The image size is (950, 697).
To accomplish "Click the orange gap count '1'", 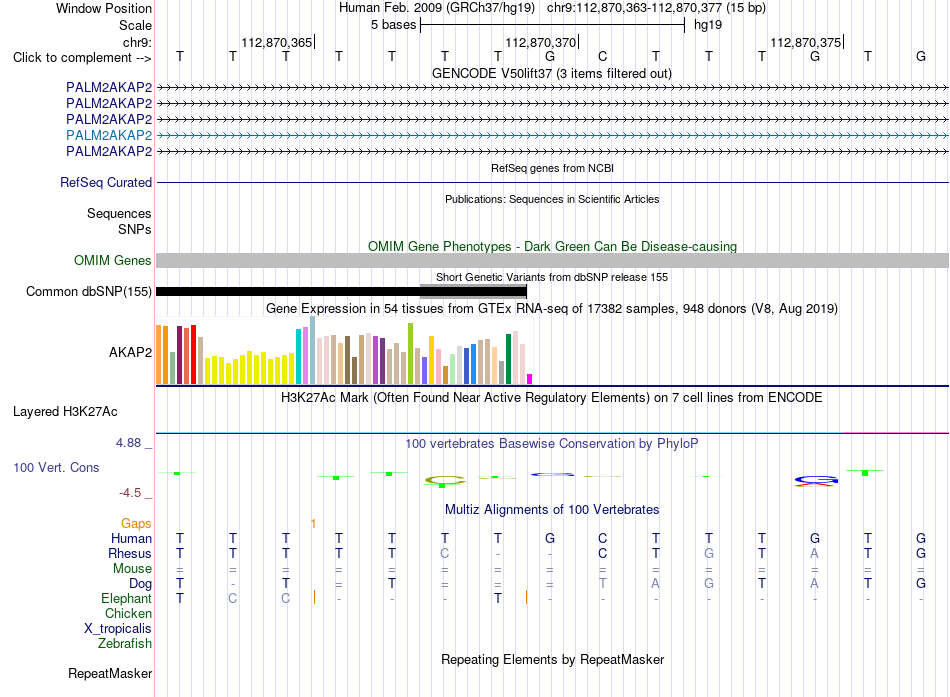I will pos(313,523).
